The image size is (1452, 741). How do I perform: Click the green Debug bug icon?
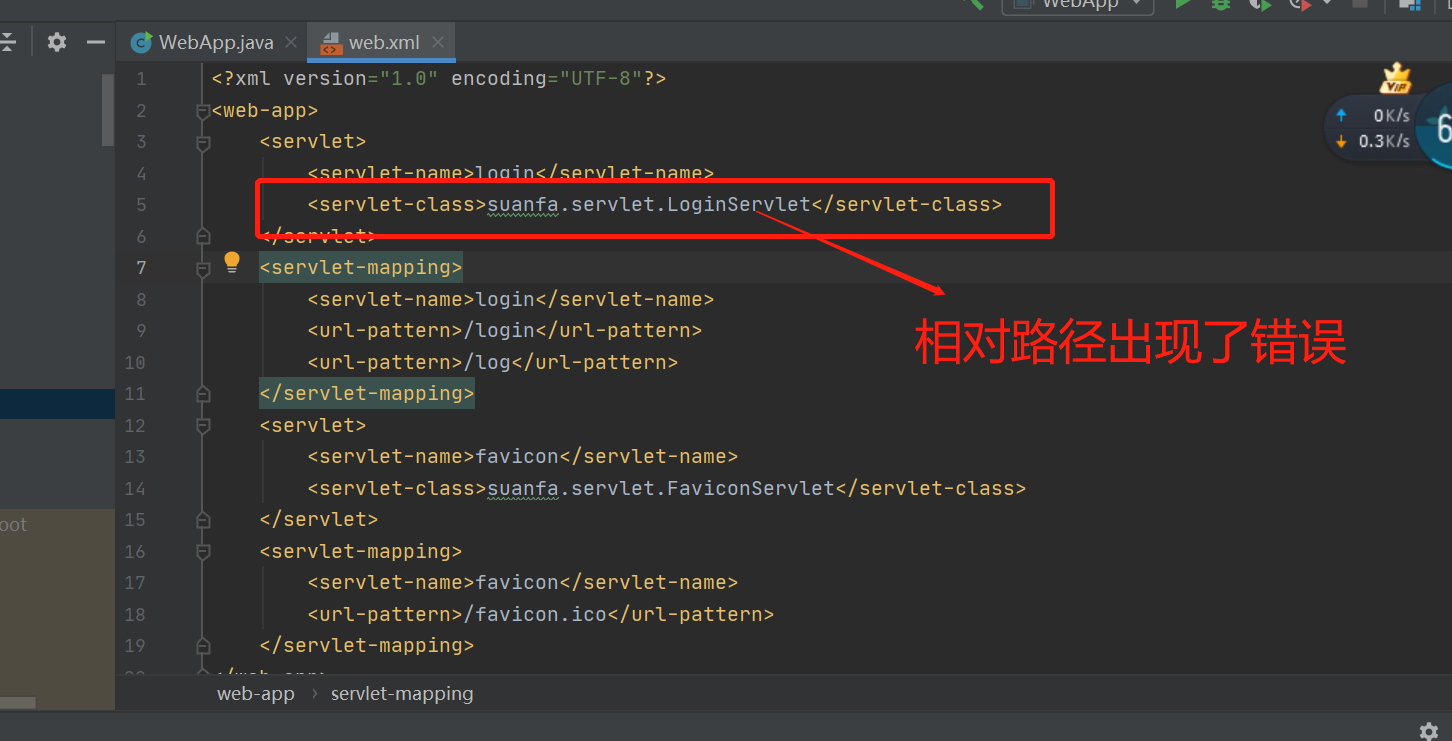click(1221, 5)
